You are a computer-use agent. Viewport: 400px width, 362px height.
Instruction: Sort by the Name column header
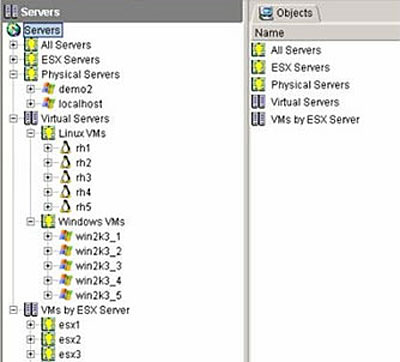click(x=325, y=33)
